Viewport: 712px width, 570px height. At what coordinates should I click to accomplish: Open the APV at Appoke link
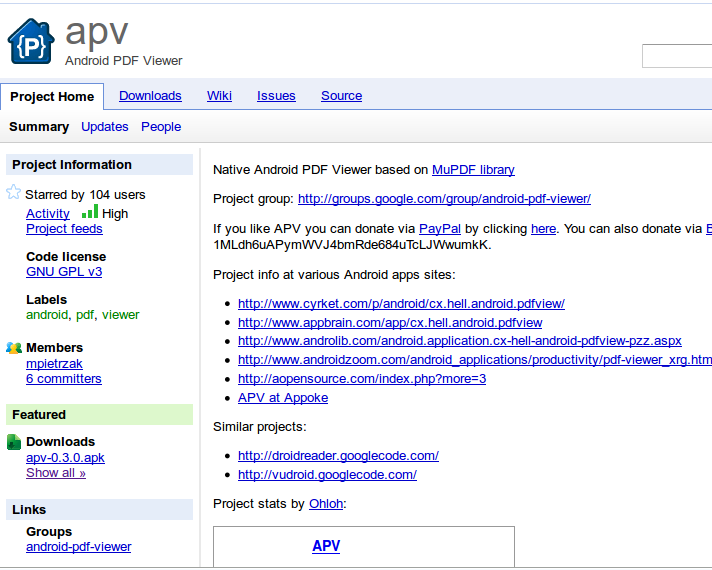(283, 398)
